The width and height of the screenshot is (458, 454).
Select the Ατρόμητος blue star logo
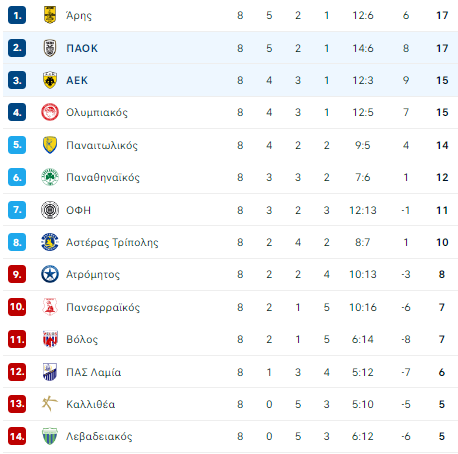click(50, 274)
